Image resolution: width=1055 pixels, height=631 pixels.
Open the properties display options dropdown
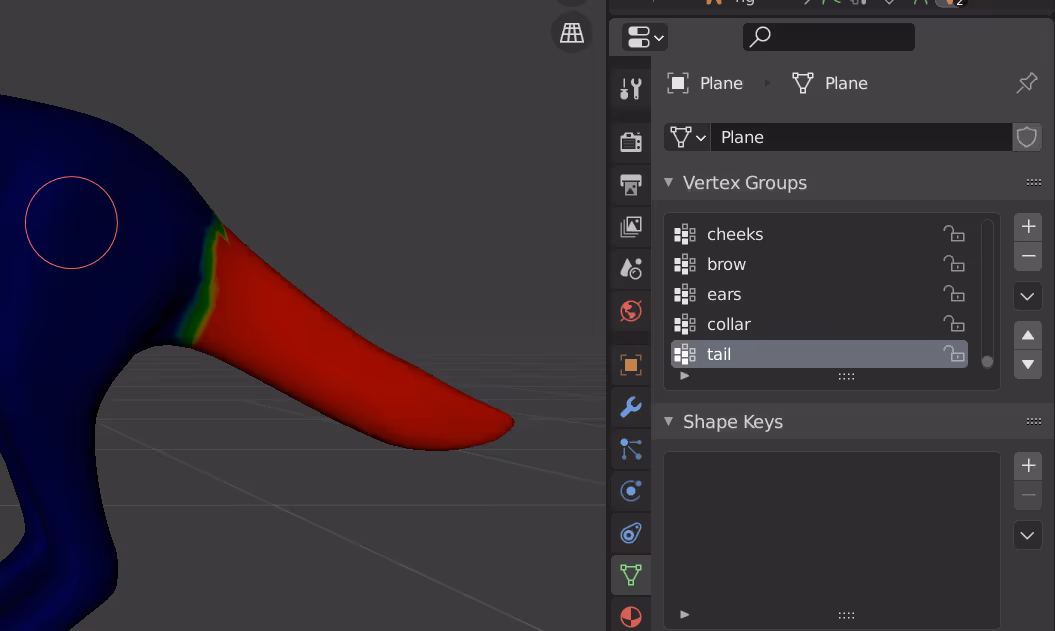645,37
